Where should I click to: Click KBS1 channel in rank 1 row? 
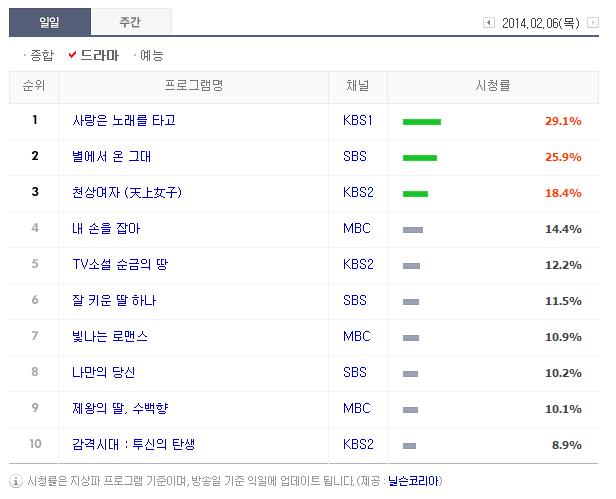(358, 121)
